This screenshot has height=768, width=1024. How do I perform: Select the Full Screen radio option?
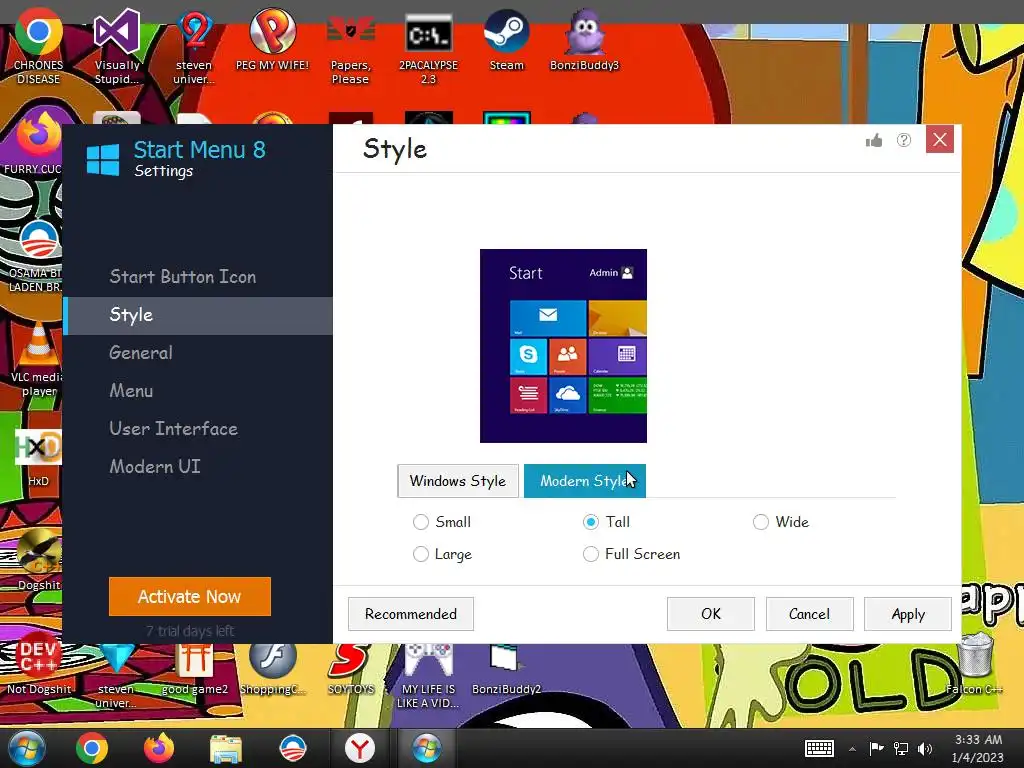coord(591,554)
